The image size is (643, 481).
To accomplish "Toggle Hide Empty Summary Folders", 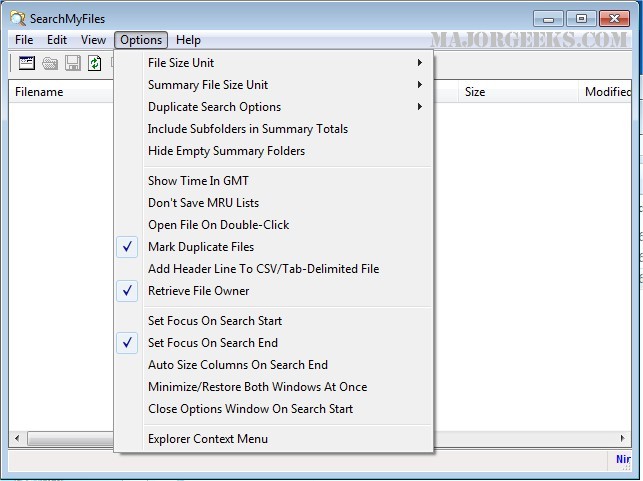I will 274,151.
